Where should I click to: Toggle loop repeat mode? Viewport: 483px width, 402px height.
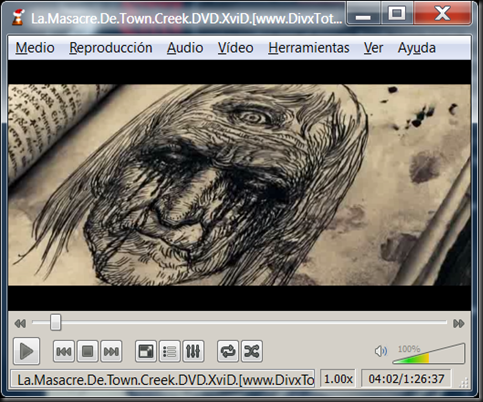coord(228,351)
